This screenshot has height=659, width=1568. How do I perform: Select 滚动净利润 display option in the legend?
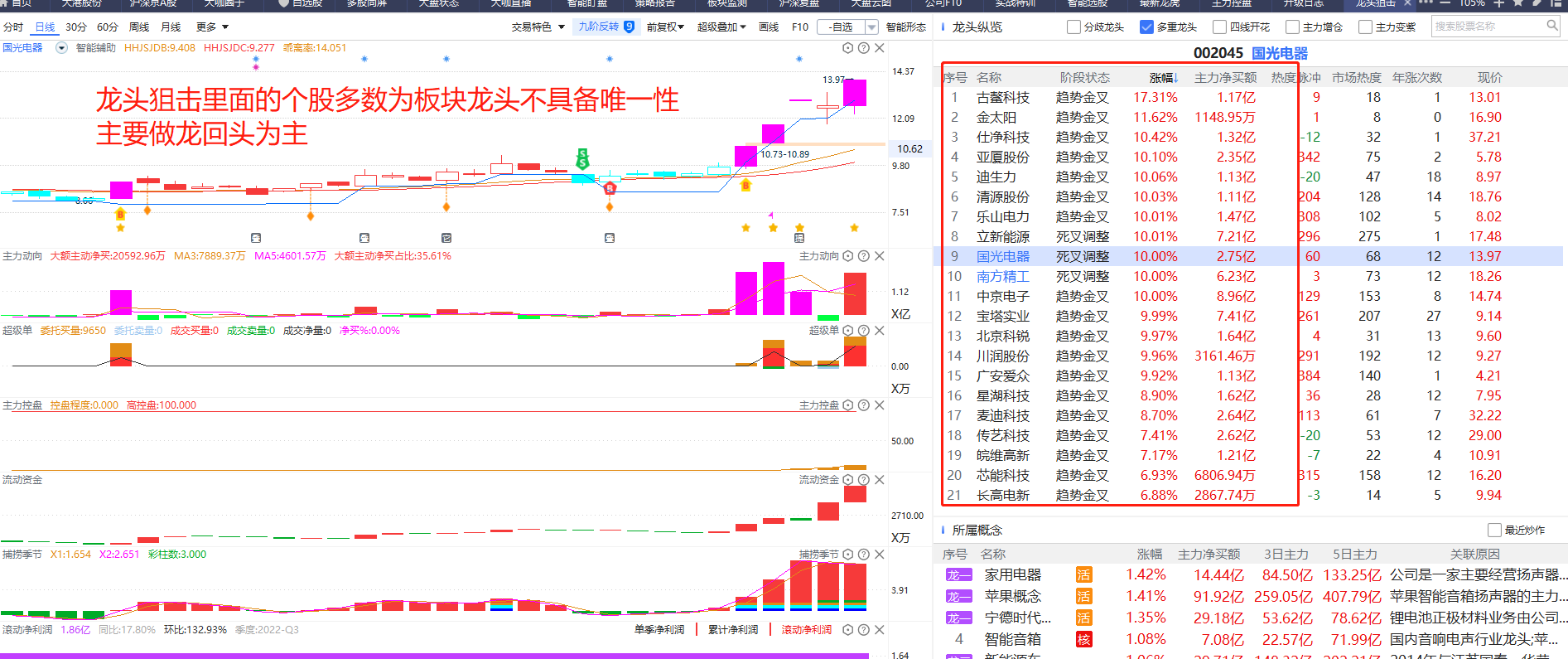pos(806,630)
